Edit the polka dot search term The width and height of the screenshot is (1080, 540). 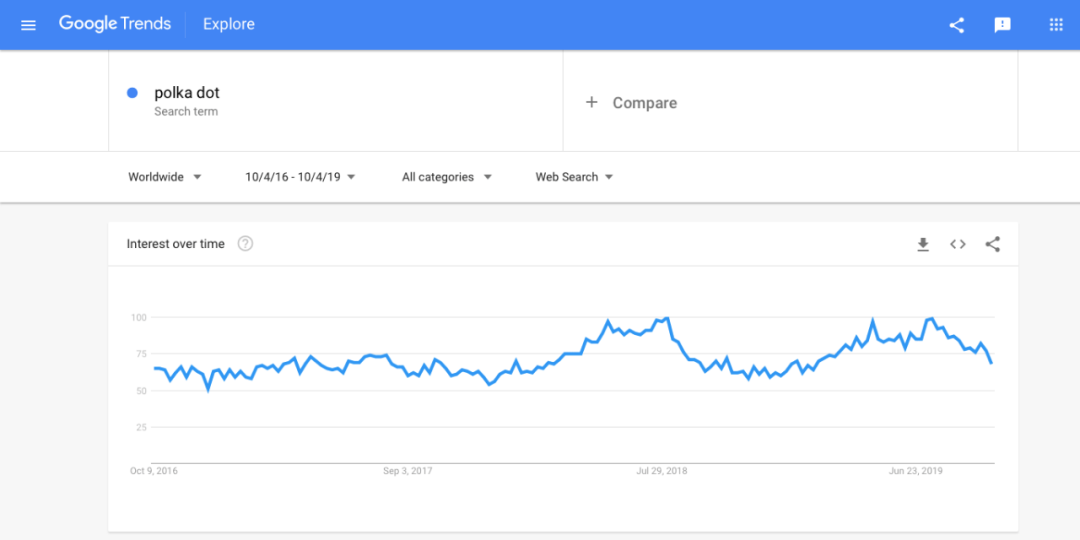click(x=187, y=93)
